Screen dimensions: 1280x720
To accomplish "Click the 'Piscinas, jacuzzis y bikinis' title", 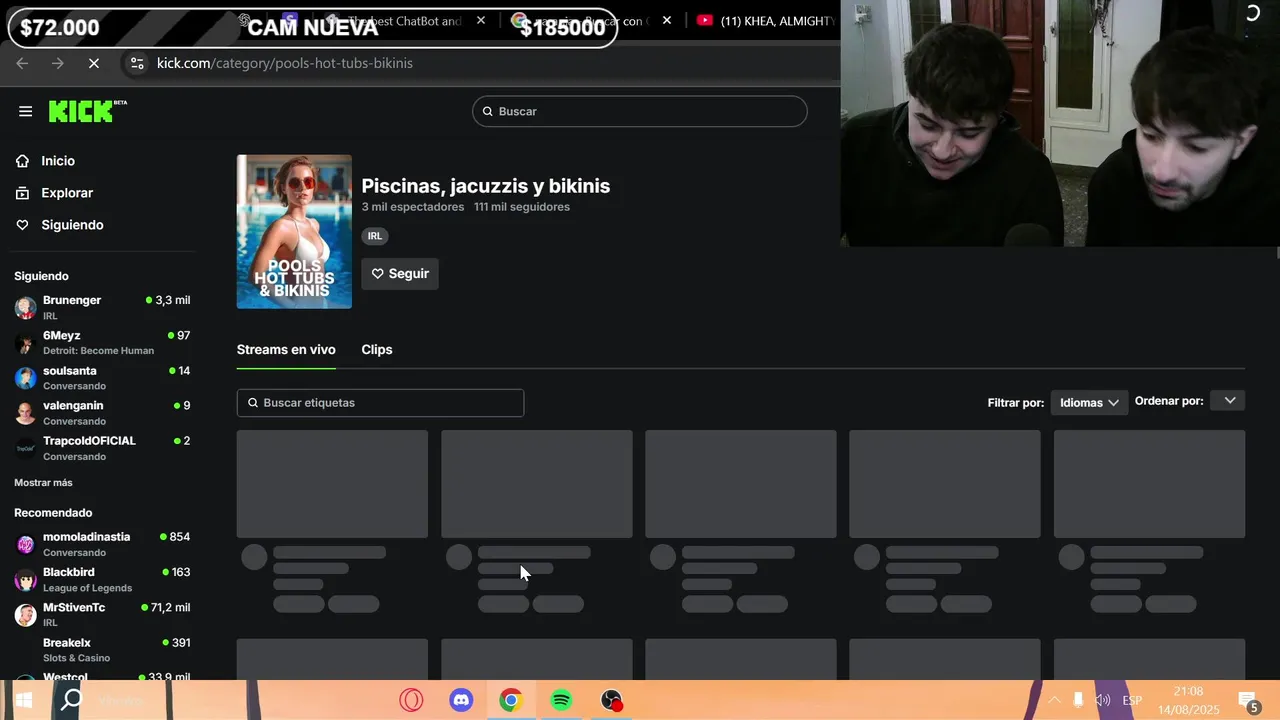I will coord(486,186).
